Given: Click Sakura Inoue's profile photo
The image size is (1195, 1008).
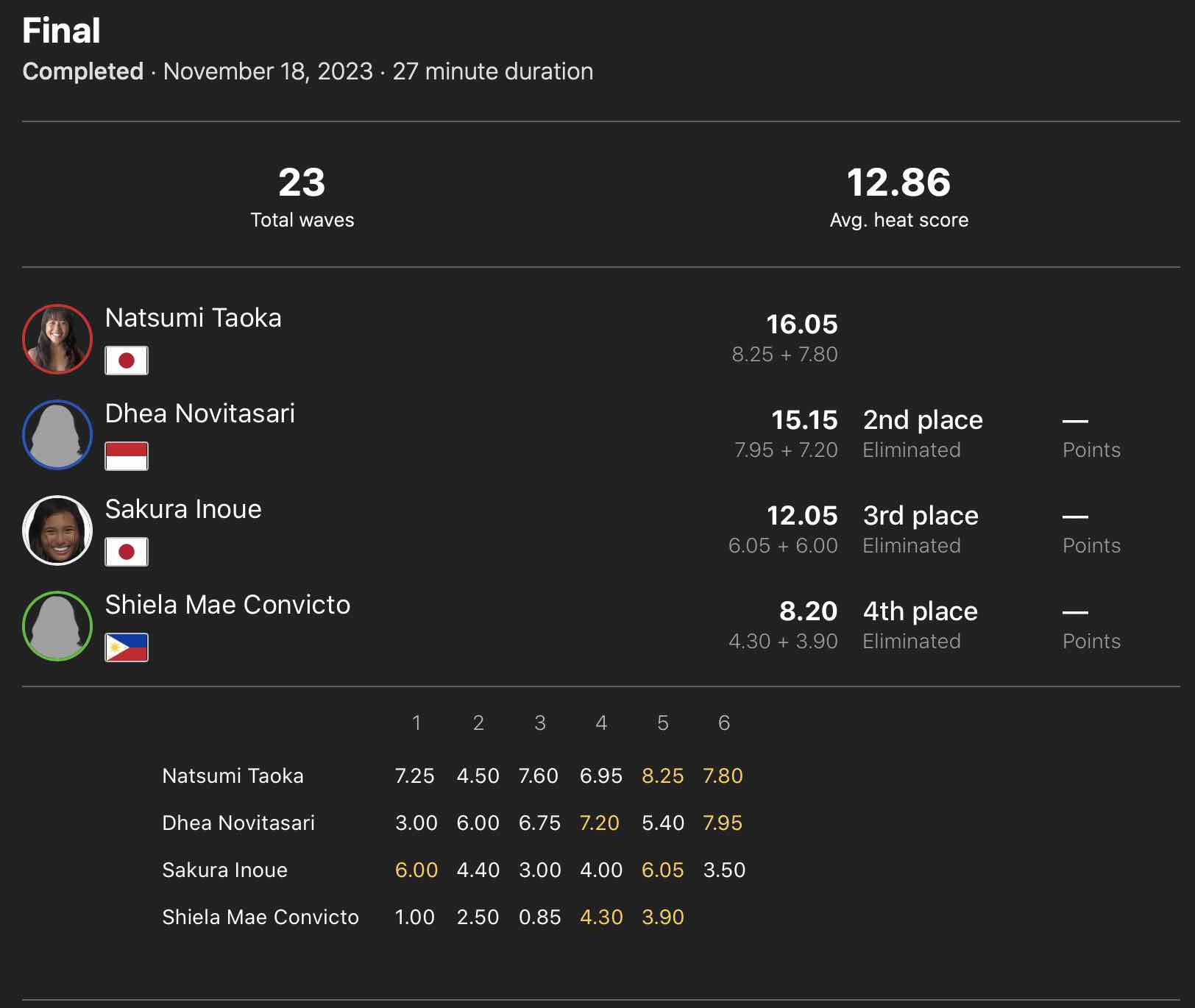Looking at the screenshot, I should point(57,530).
